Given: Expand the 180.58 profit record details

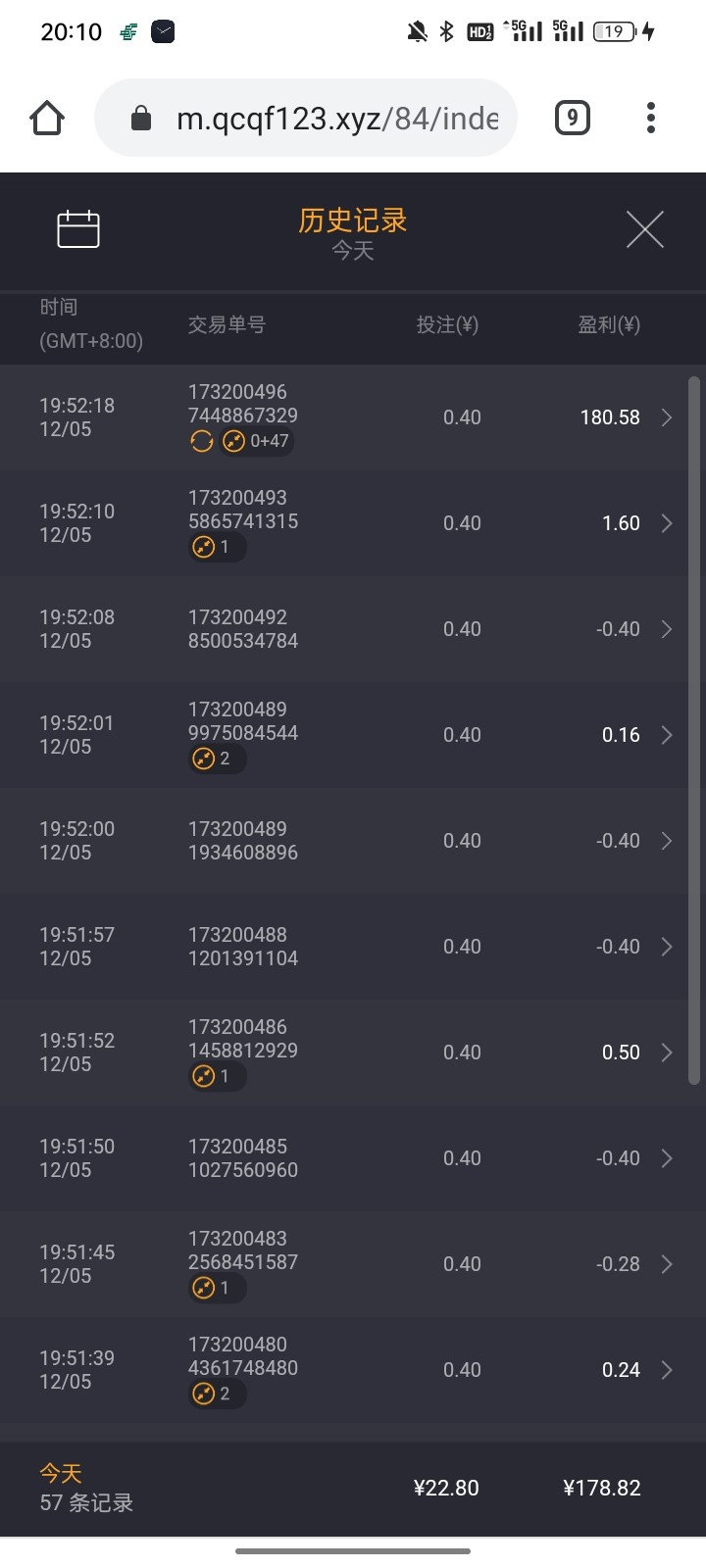Looking at the screenshot, I should click(666, 417).
